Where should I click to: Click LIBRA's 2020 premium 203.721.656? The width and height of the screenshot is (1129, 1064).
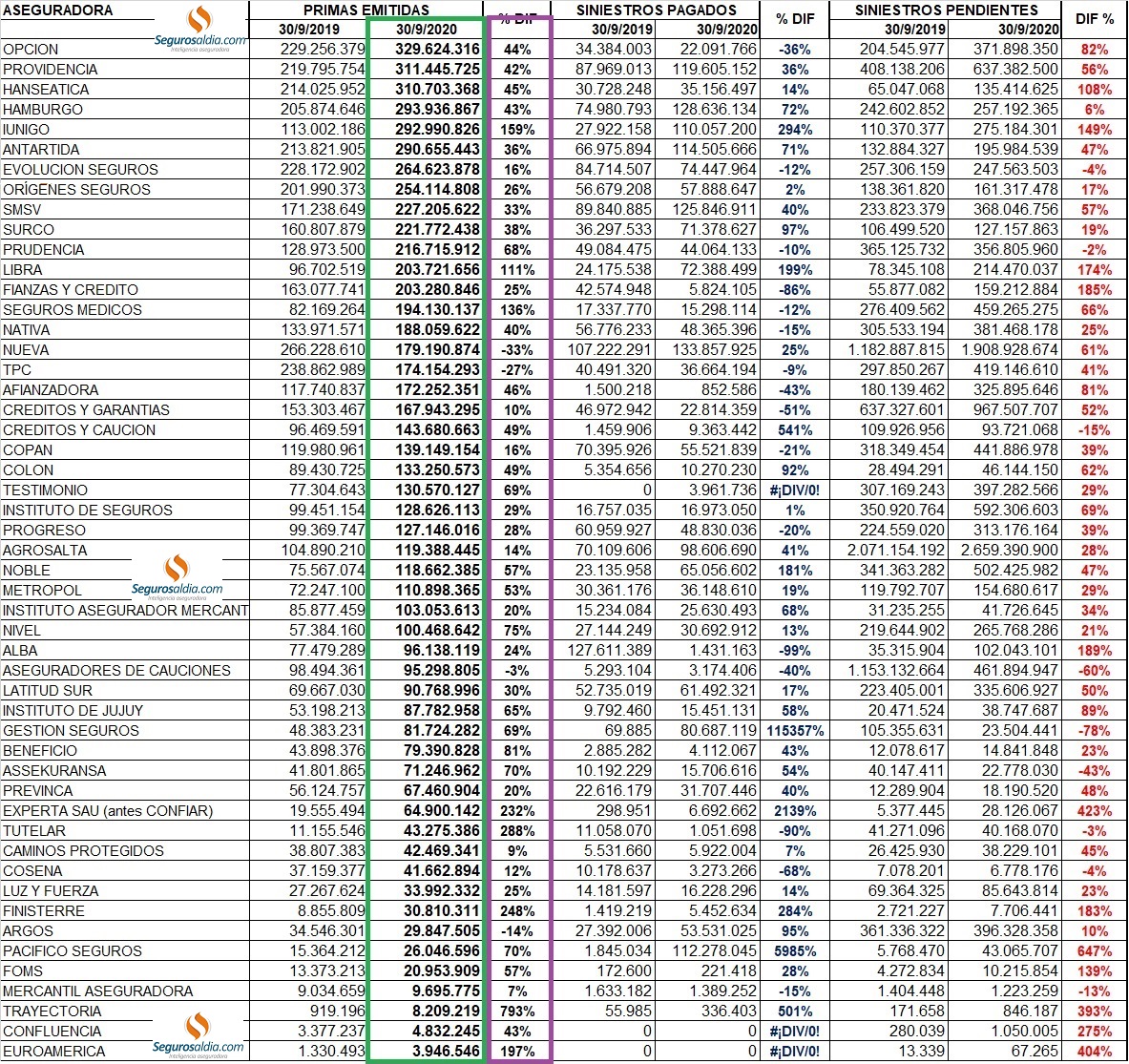pos(438,270)
